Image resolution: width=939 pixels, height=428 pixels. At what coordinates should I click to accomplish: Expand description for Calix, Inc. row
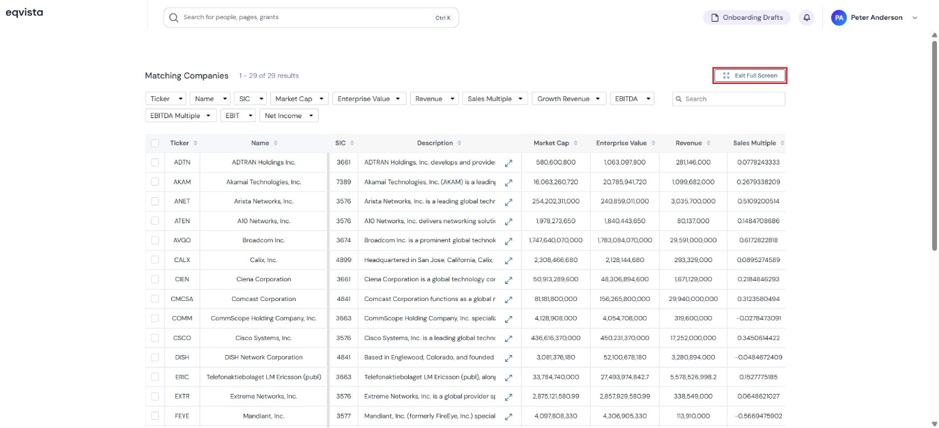[508, 260]
